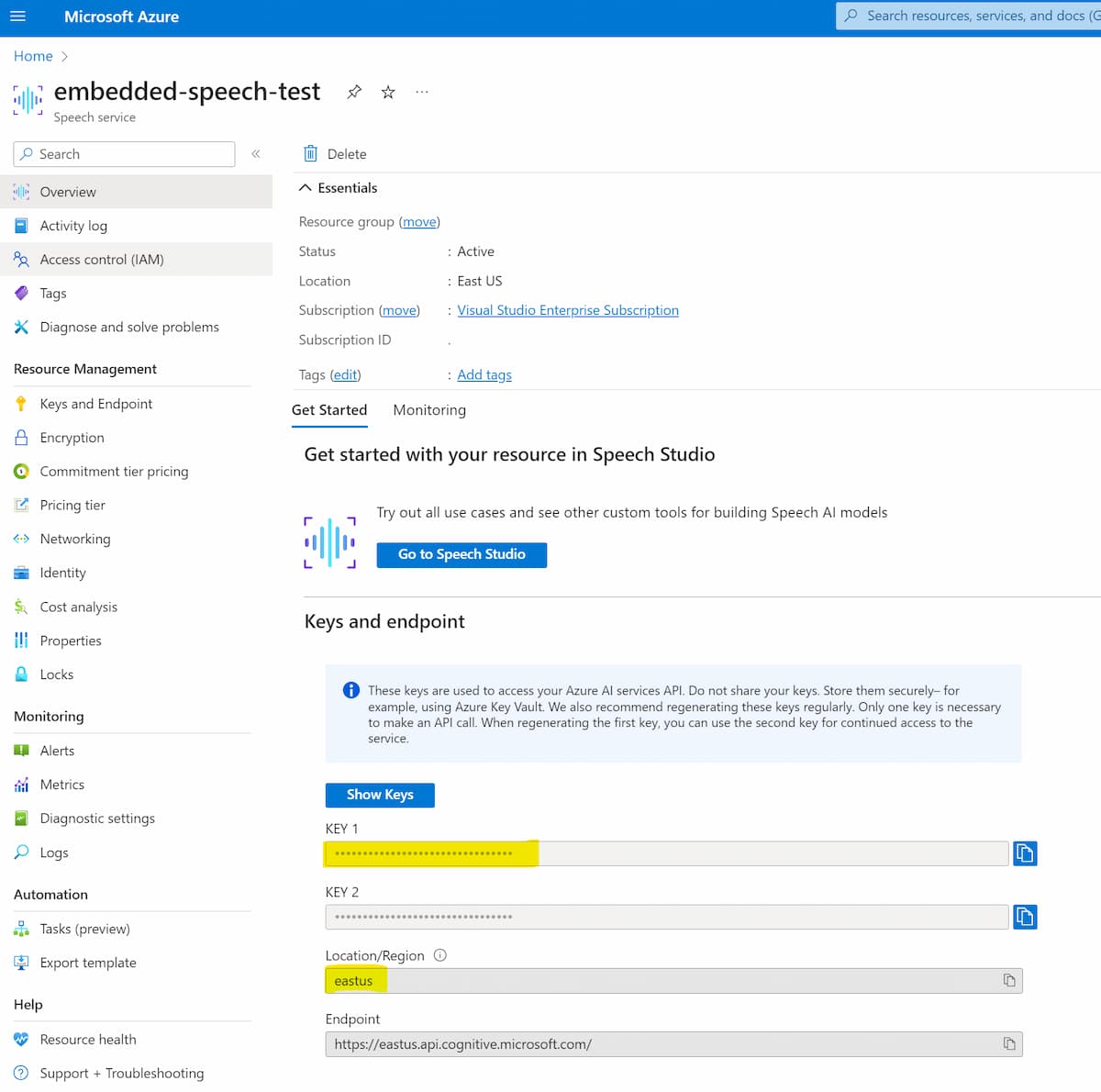
Task: Copy the KEY 2 value
Action: (x=1024, y=916)
